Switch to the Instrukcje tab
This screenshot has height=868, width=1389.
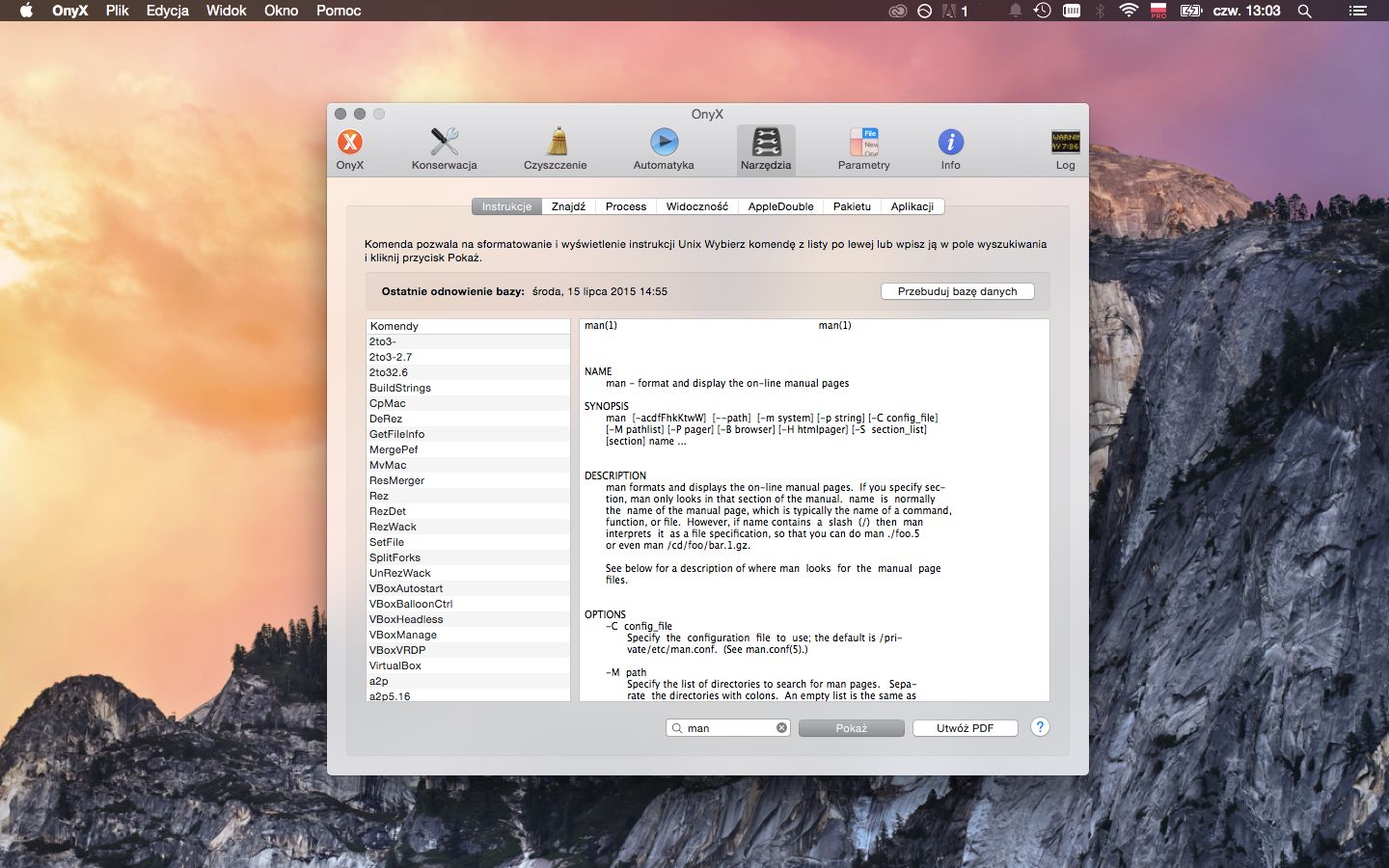coord(506,206)
